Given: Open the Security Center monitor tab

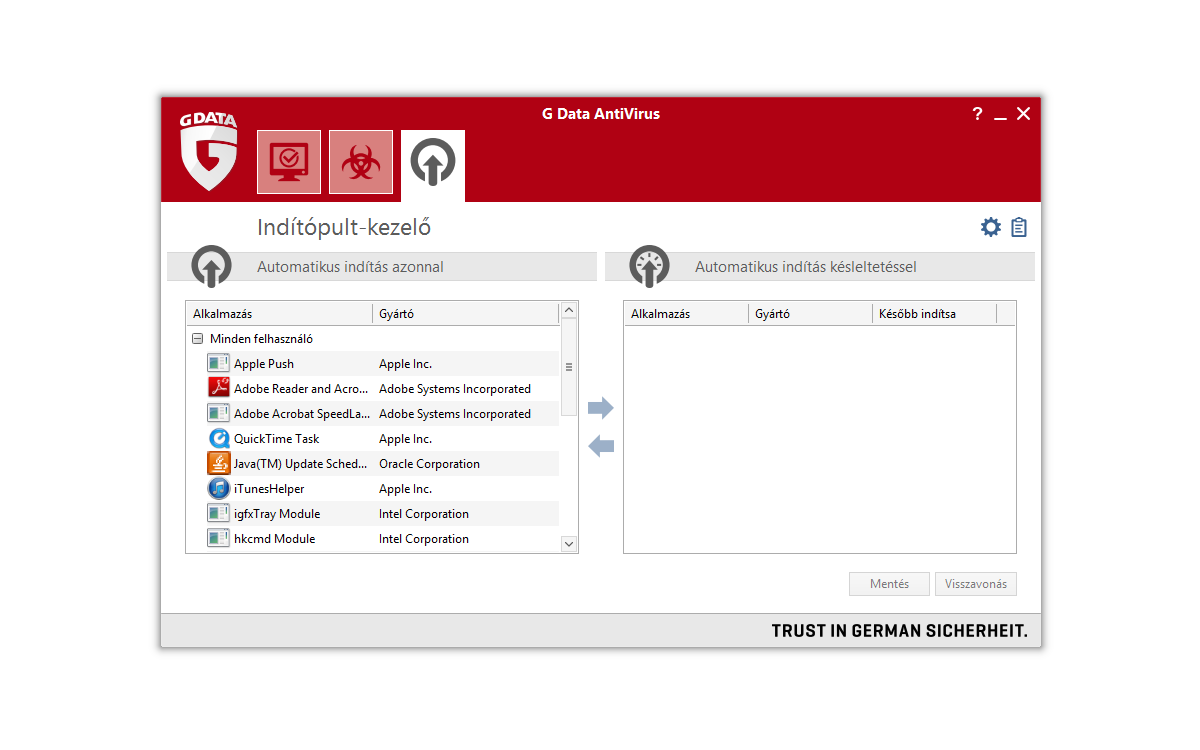Looking at the screenshot, I should click(289, 161).
